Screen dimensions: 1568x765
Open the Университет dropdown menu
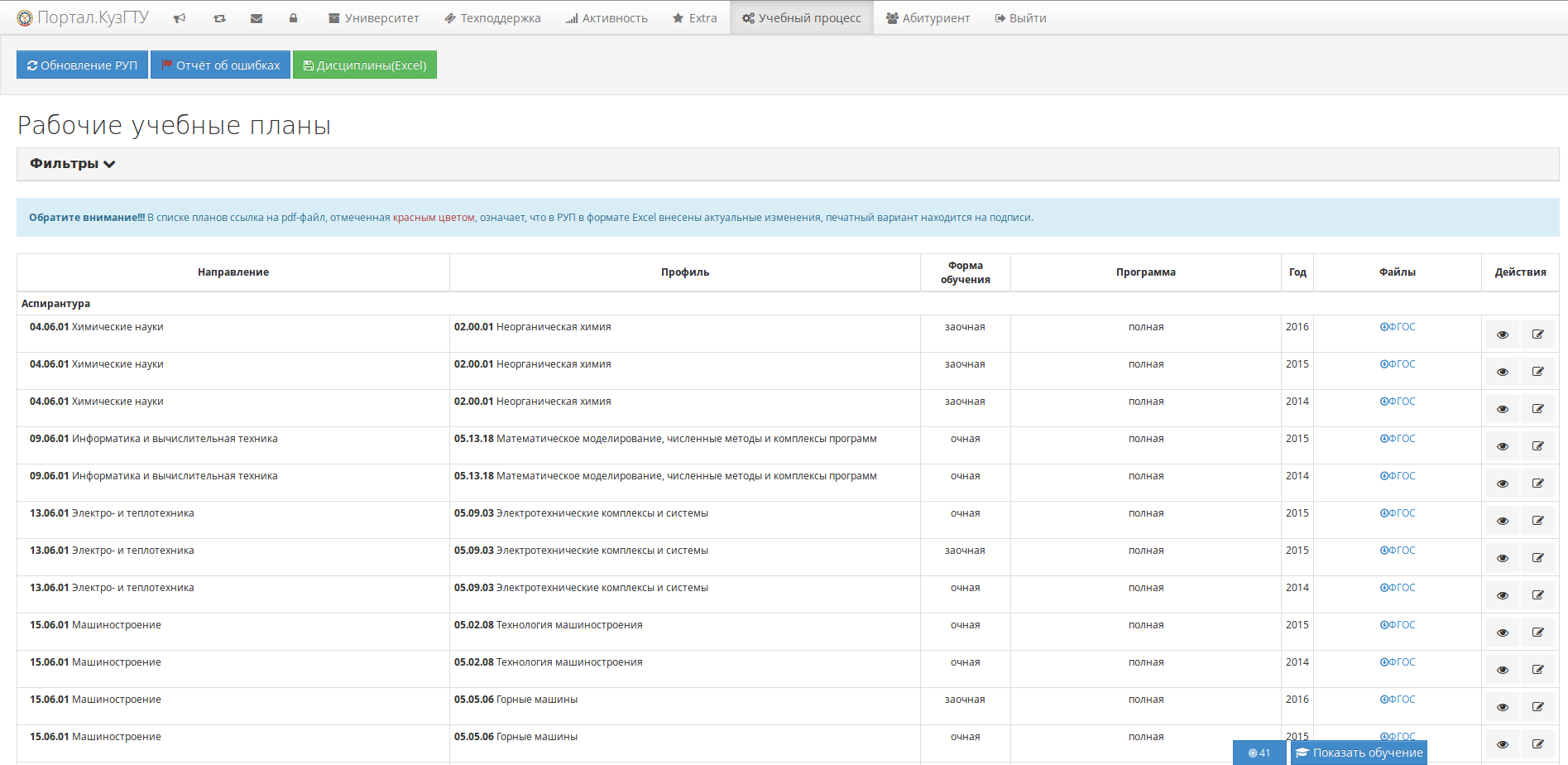pos(374,18)
